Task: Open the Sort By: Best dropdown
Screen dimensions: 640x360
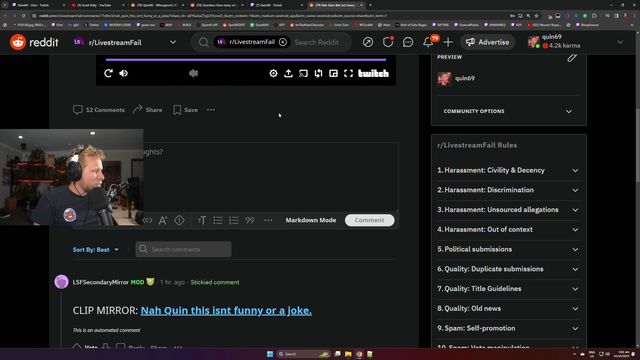Action: 96,249
